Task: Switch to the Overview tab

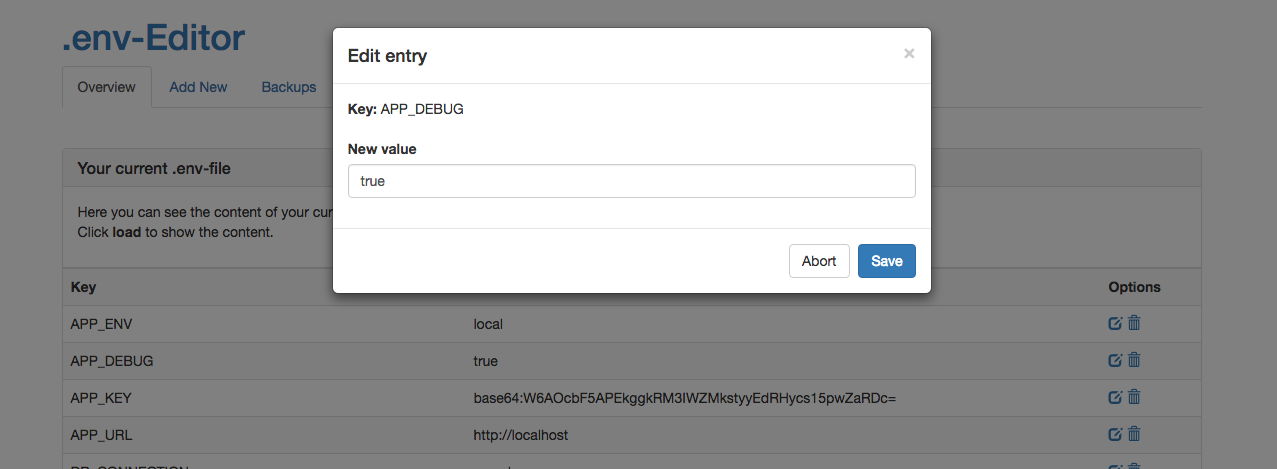Action: (x=106, y=87)
